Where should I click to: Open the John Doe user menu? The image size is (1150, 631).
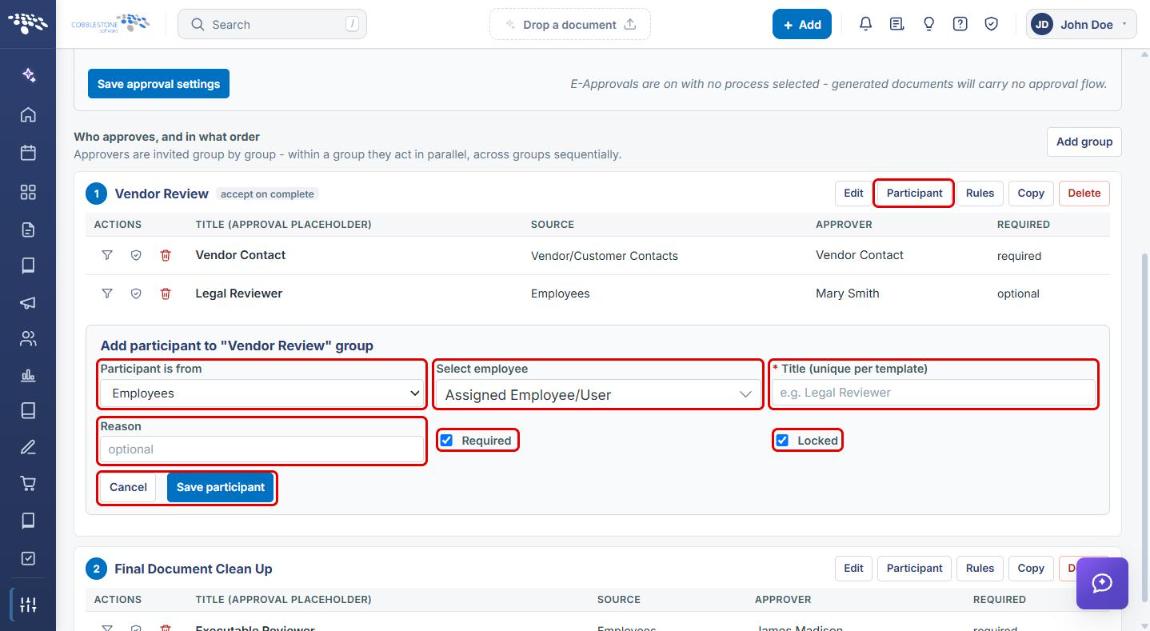1080,24
